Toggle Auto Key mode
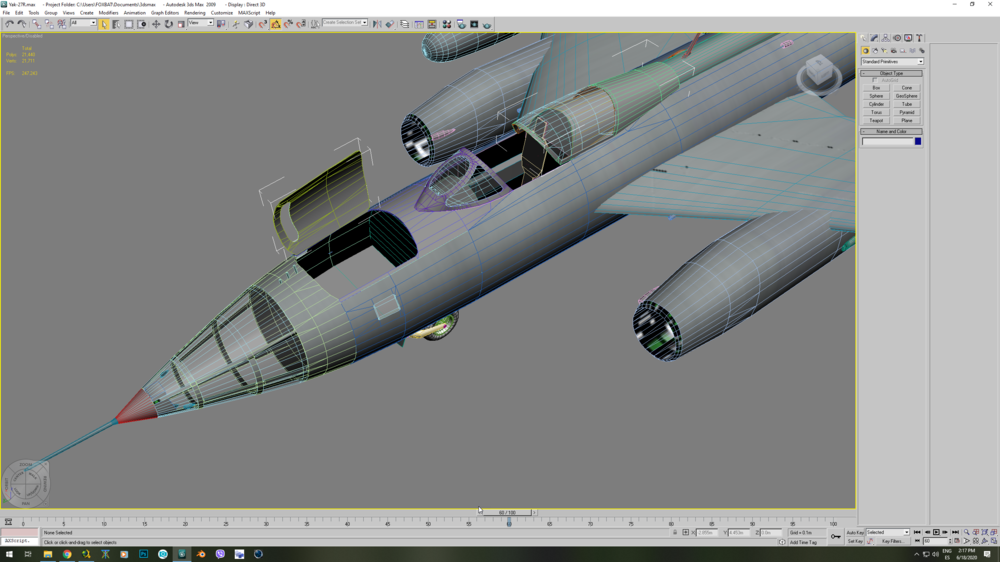The height and width of the screenshot is (562, 1000). point(855,532)
